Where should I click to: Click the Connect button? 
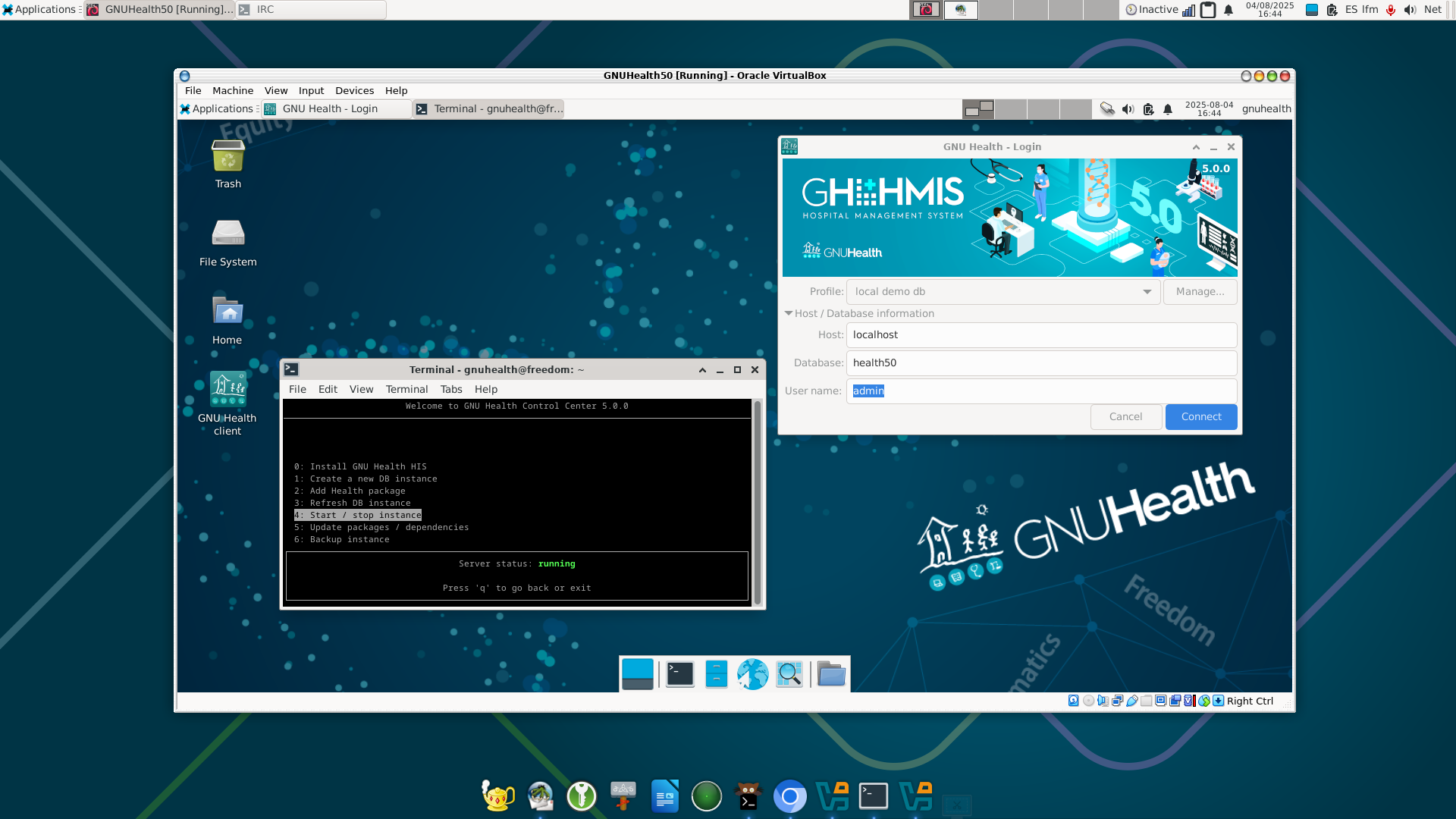click(1201, 417)
